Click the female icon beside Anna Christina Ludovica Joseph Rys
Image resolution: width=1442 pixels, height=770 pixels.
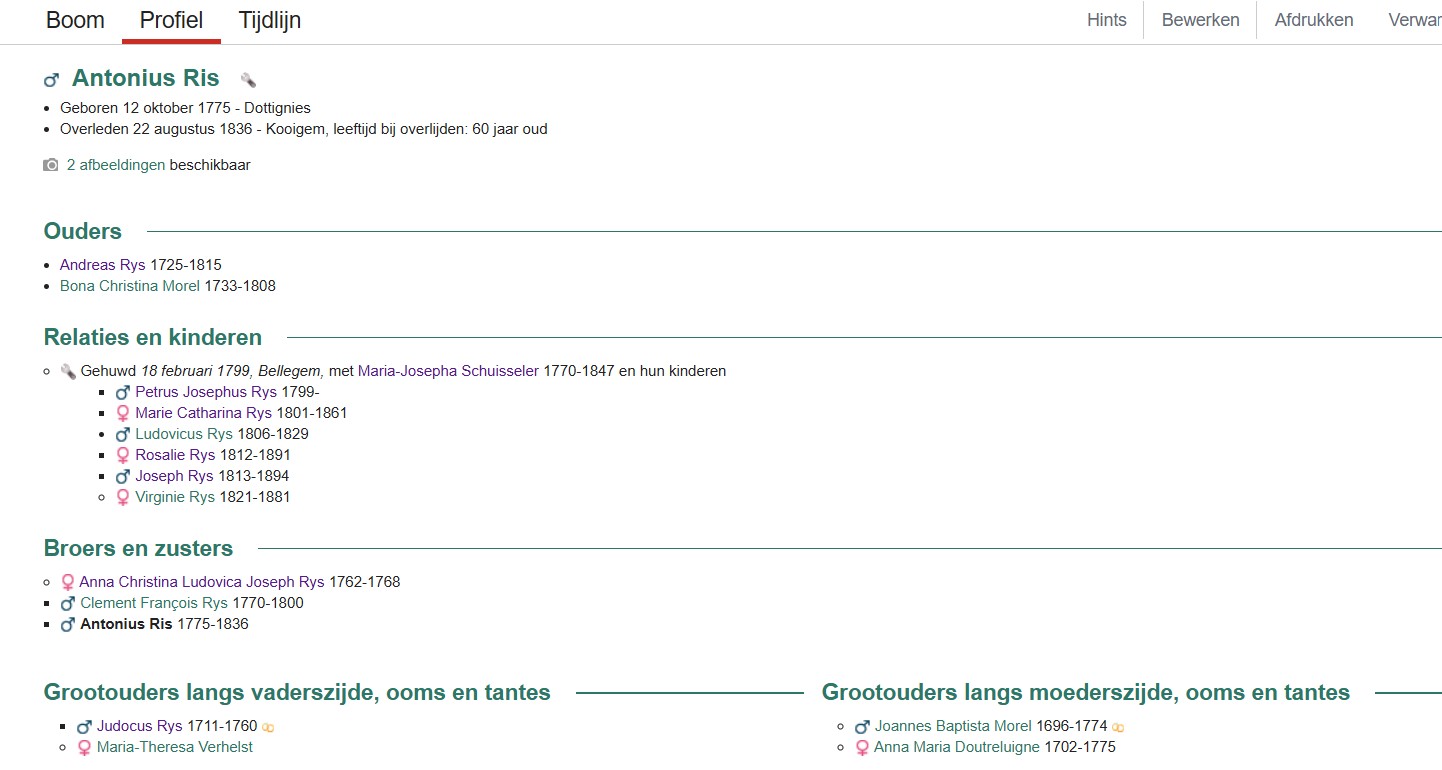tap(67, 581)
